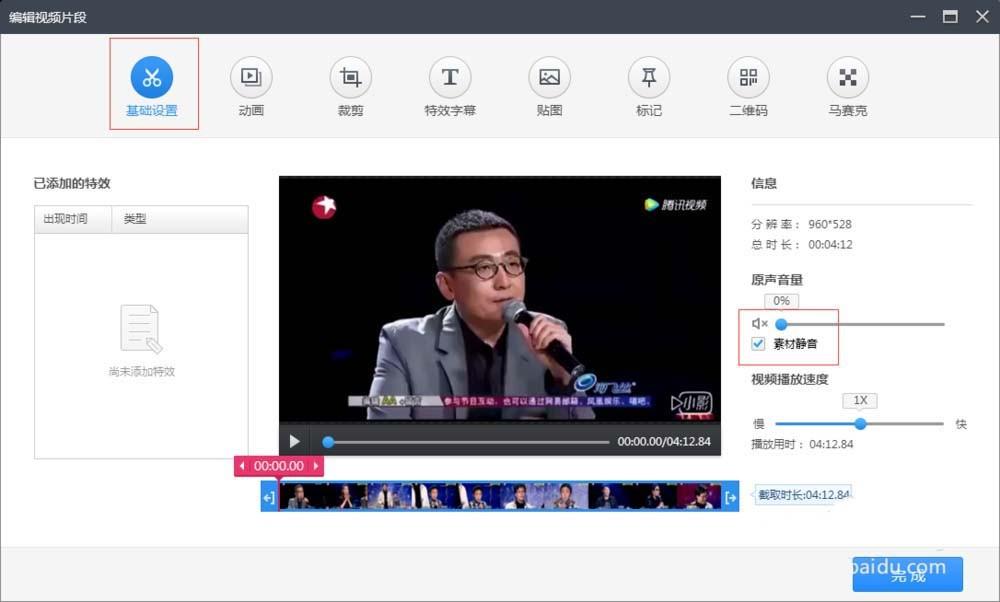Open the 二维码 QR code tool
1000x602 pixels.
point(747,84)
